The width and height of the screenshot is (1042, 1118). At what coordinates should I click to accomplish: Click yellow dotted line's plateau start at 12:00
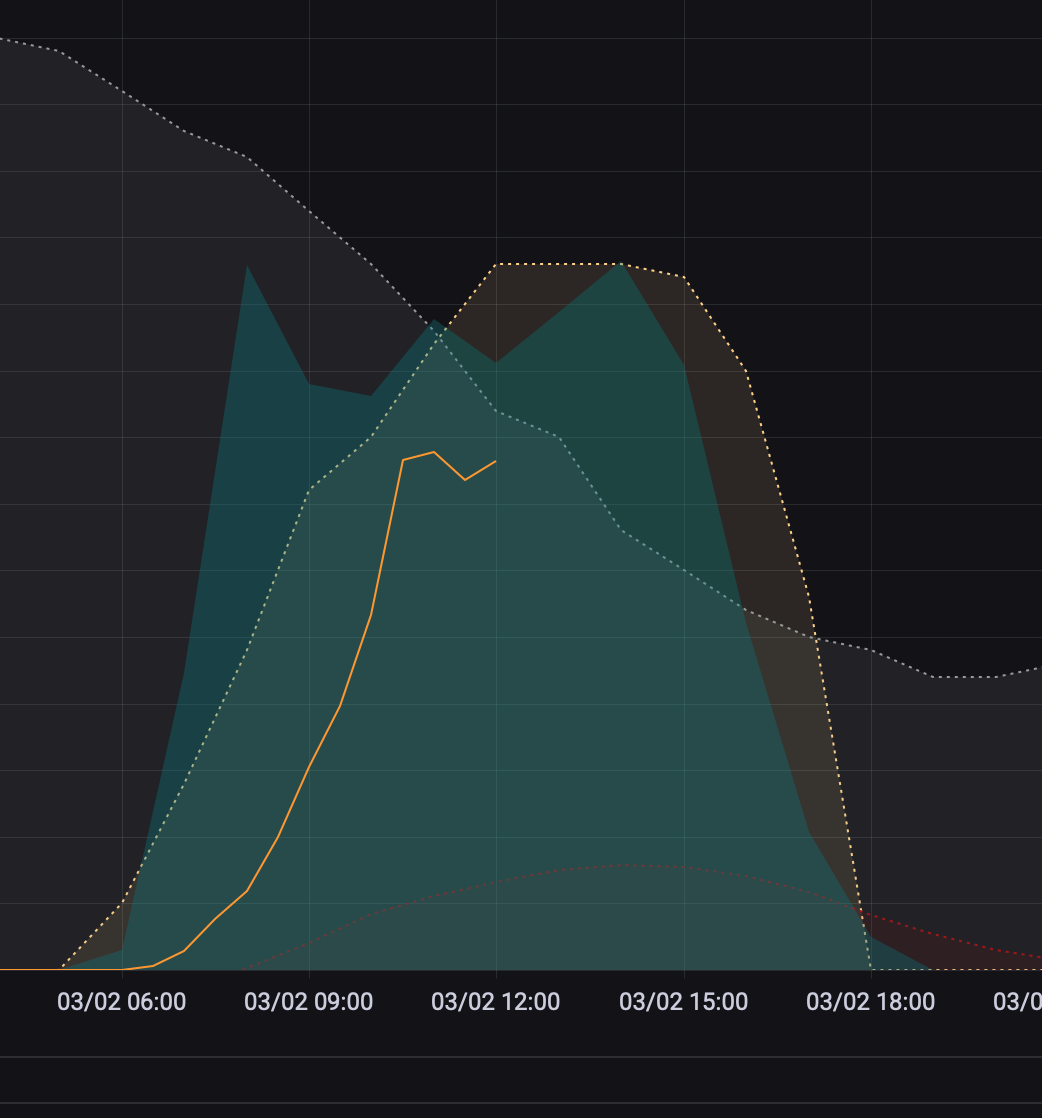pos(496,265)
